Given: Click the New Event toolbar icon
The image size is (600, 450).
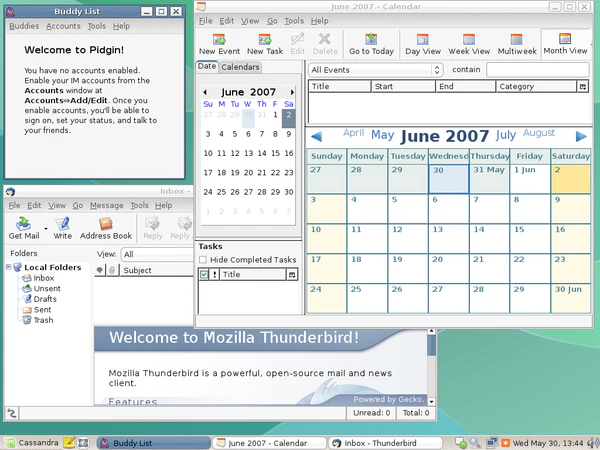Looking at the screenshot, I should point(220,44).
